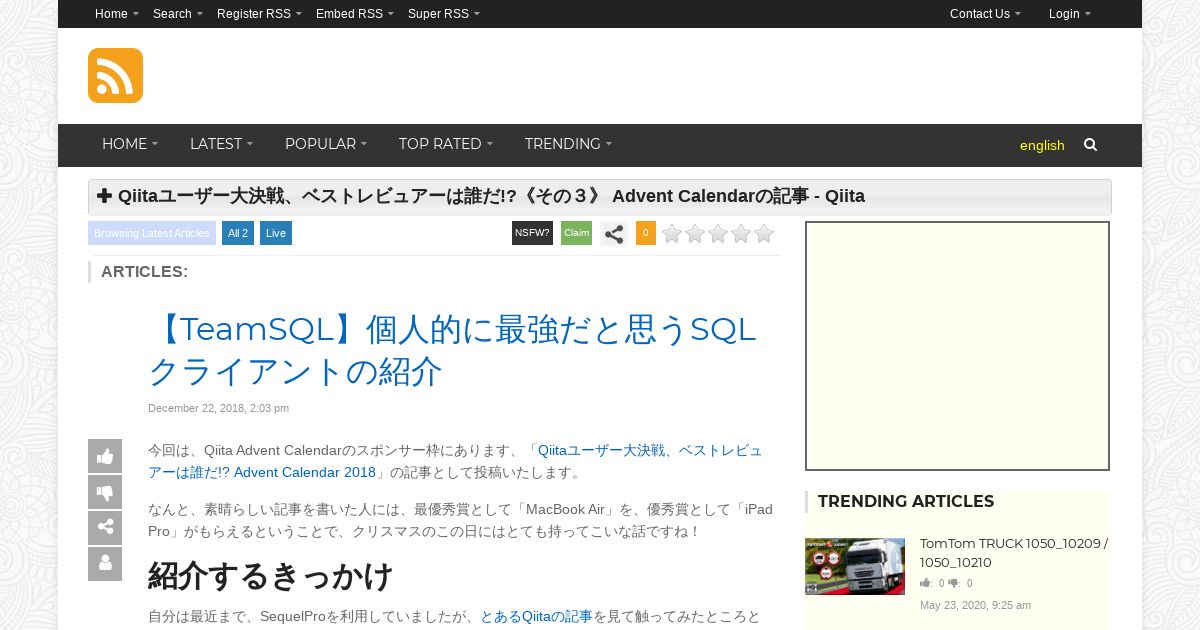Screen dimensions: 1200x630
Task: Open the TRENDING menu
Action: (568, 144)
